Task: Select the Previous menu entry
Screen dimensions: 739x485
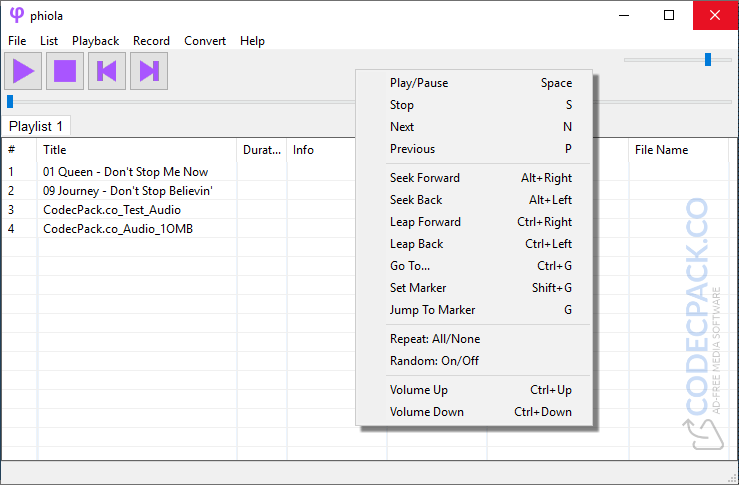Action: [474, 149]
